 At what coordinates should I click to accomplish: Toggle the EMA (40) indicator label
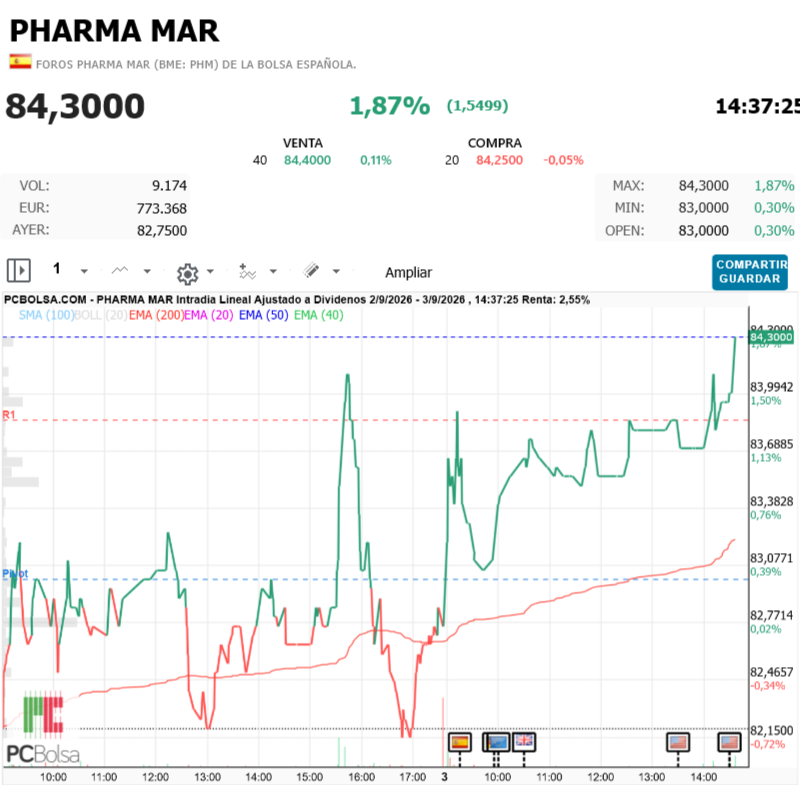tap(318, 315)
